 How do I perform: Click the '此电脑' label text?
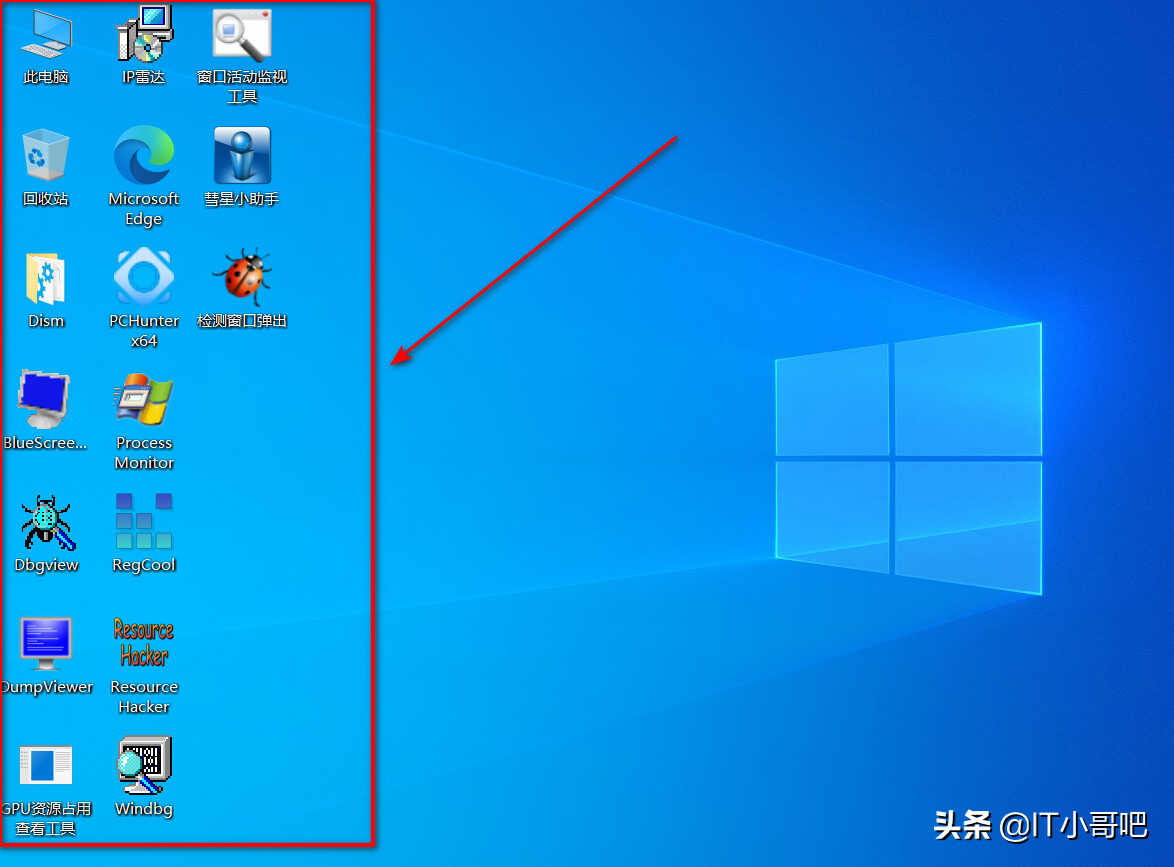[46, 76]
